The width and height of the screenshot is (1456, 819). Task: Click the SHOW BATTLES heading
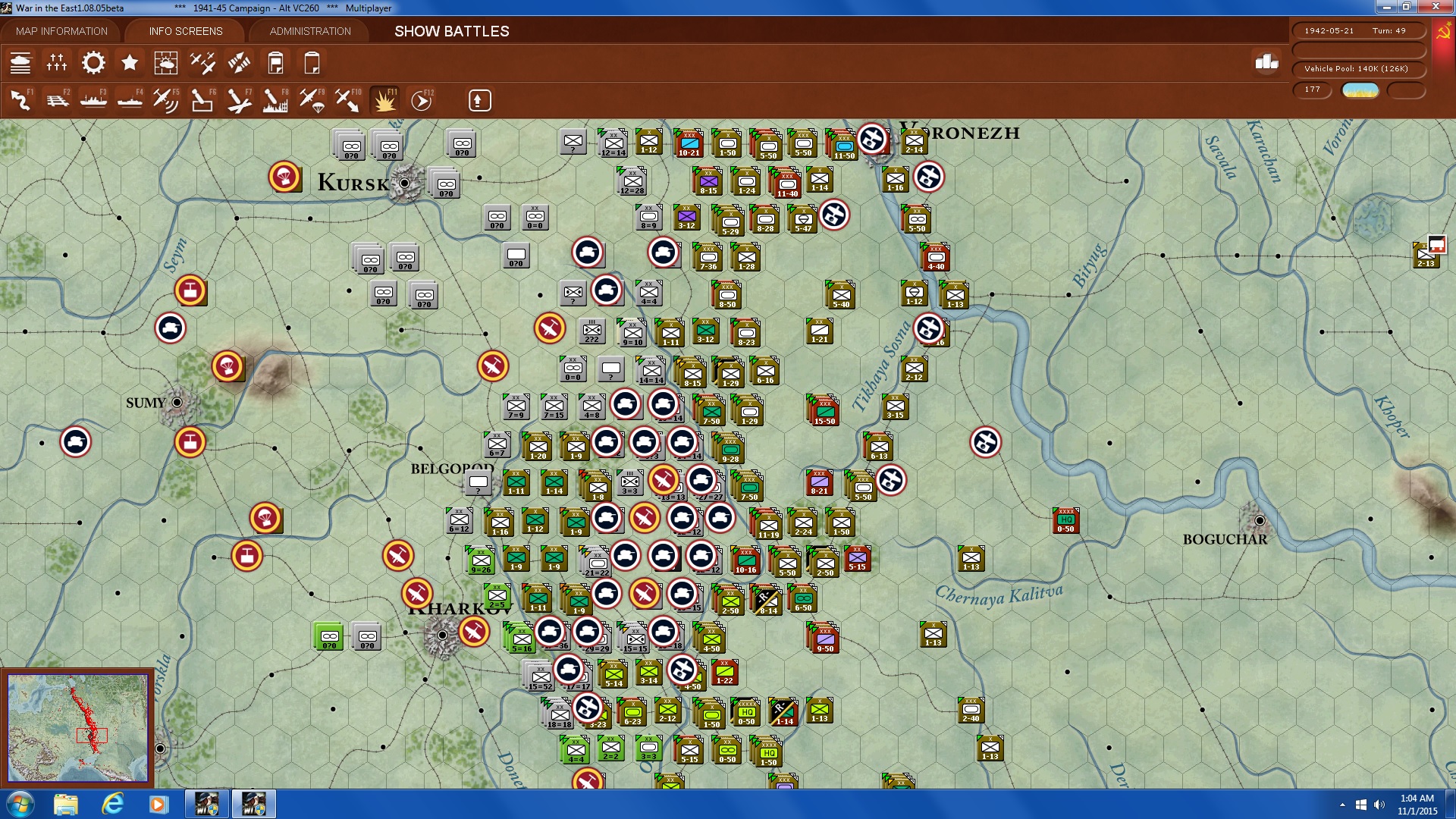pos(450,32)
